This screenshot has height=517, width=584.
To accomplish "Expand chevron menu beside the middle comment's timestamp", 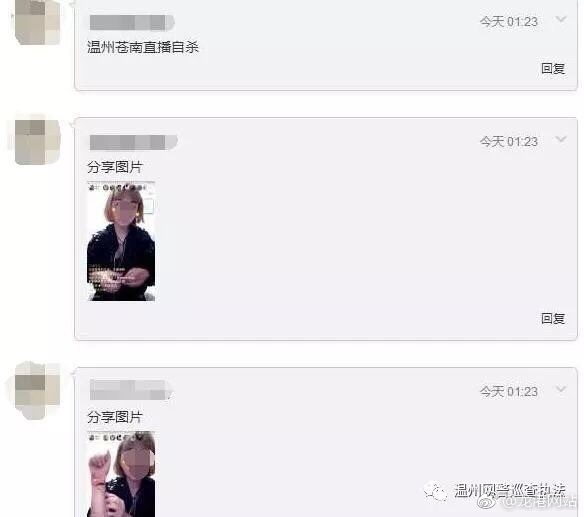I will 561,139.
